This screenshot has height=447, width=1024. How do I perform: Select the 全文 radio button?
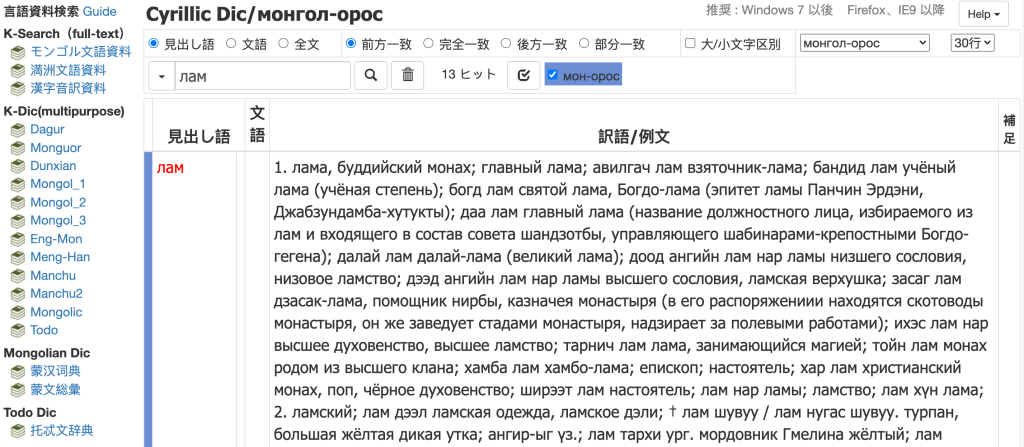pos(284,44)
